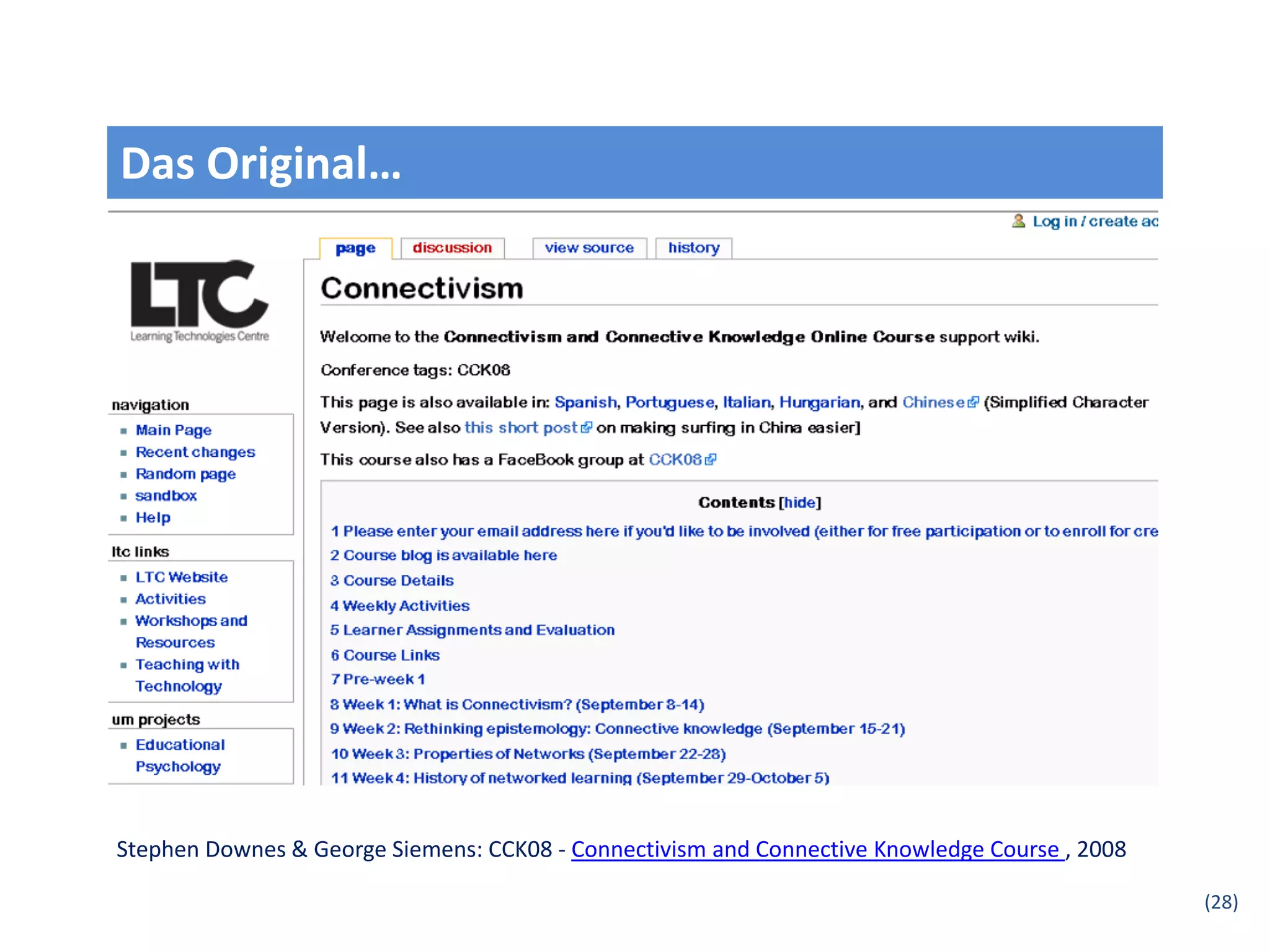The image size is (1270, 952).
Task: Hide the Contents table via [hide]
Action: pos(799,502)
